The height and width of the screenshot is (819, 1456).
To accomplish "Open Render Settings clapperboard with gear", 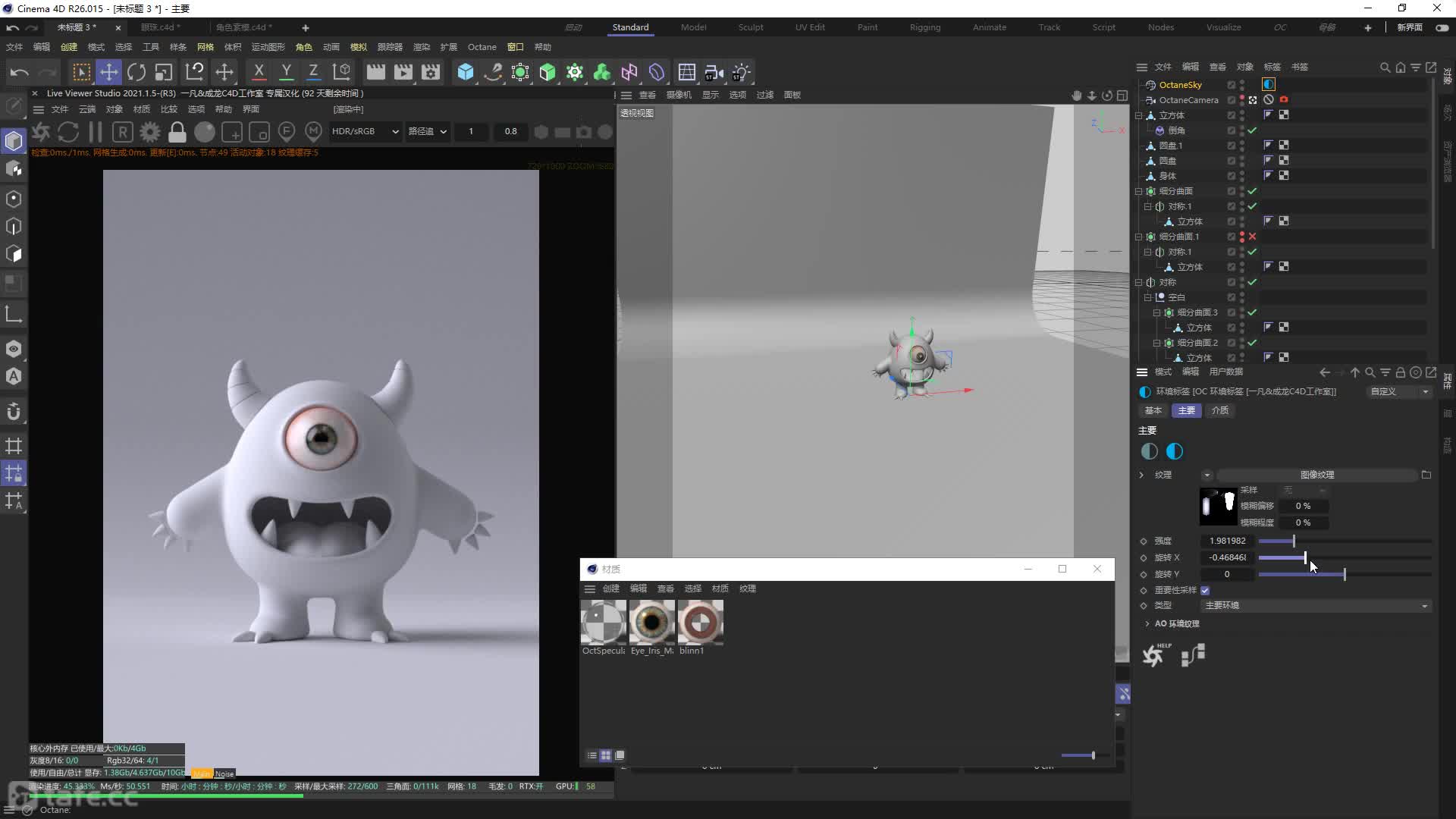I will pyautogui.click(x=431, y=72).
